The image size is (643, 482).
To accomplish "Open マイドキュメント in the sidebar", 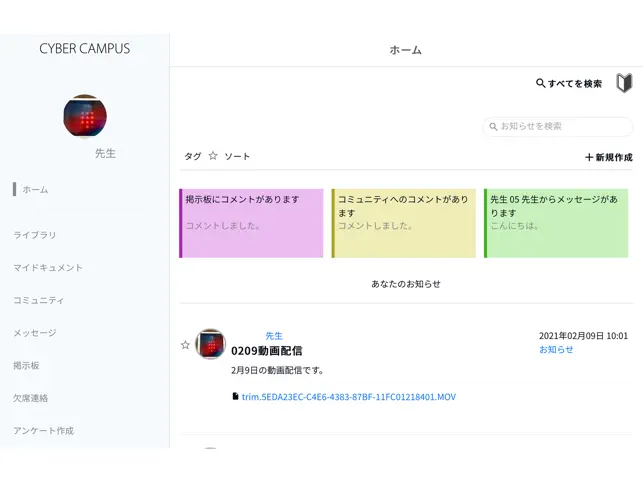I will click(48, 268).
